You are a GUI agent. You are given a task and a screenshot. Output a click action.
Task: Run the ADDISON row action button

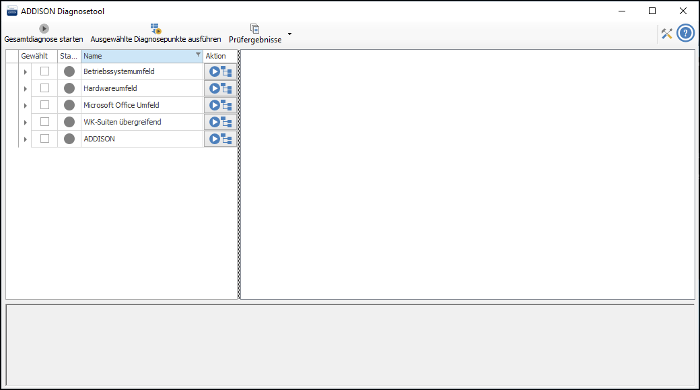(221, 139)
